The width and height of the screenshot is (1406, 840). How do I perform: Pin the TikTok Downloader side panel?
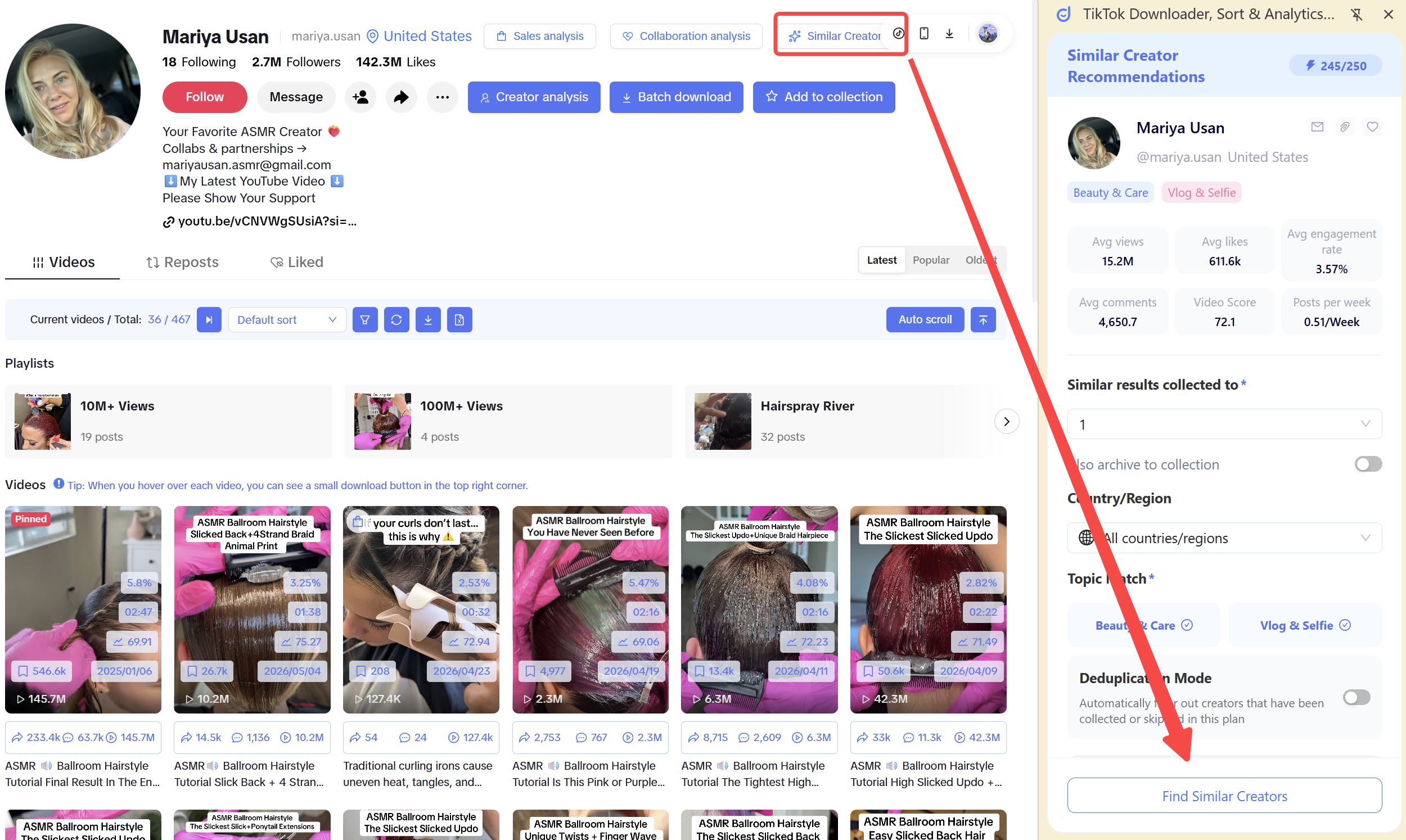click(1356, 14)
